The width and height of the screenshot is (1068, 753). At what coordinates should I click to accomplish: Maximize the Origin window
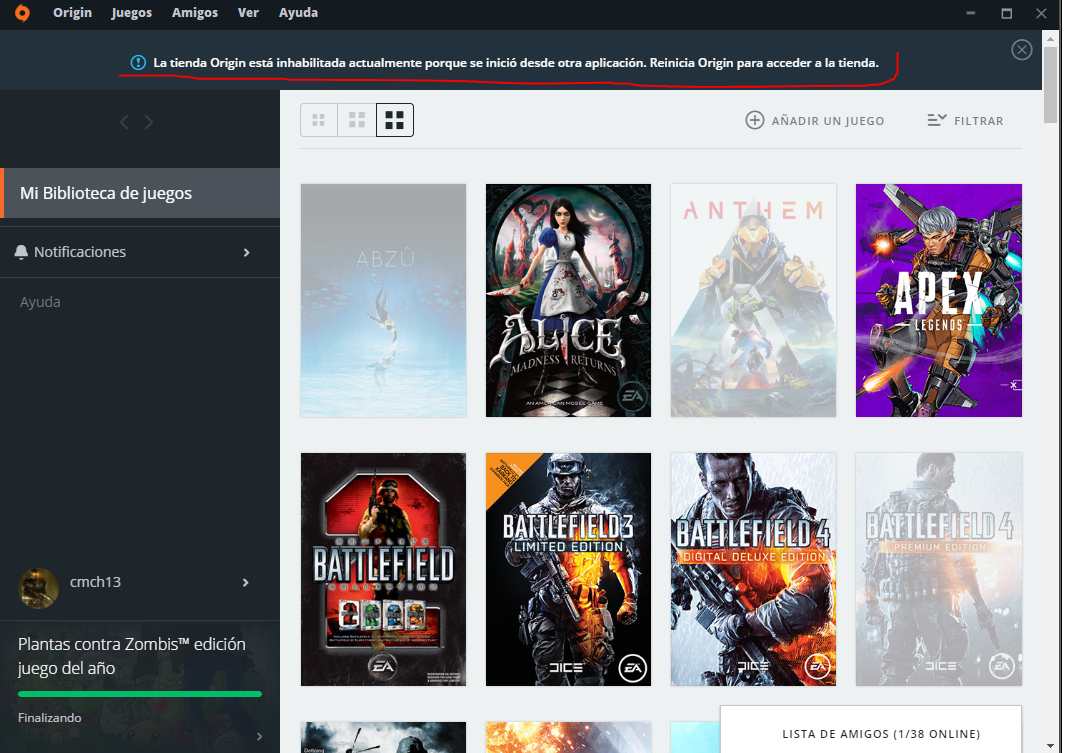pyautogui.click(x=1006, y=13)
